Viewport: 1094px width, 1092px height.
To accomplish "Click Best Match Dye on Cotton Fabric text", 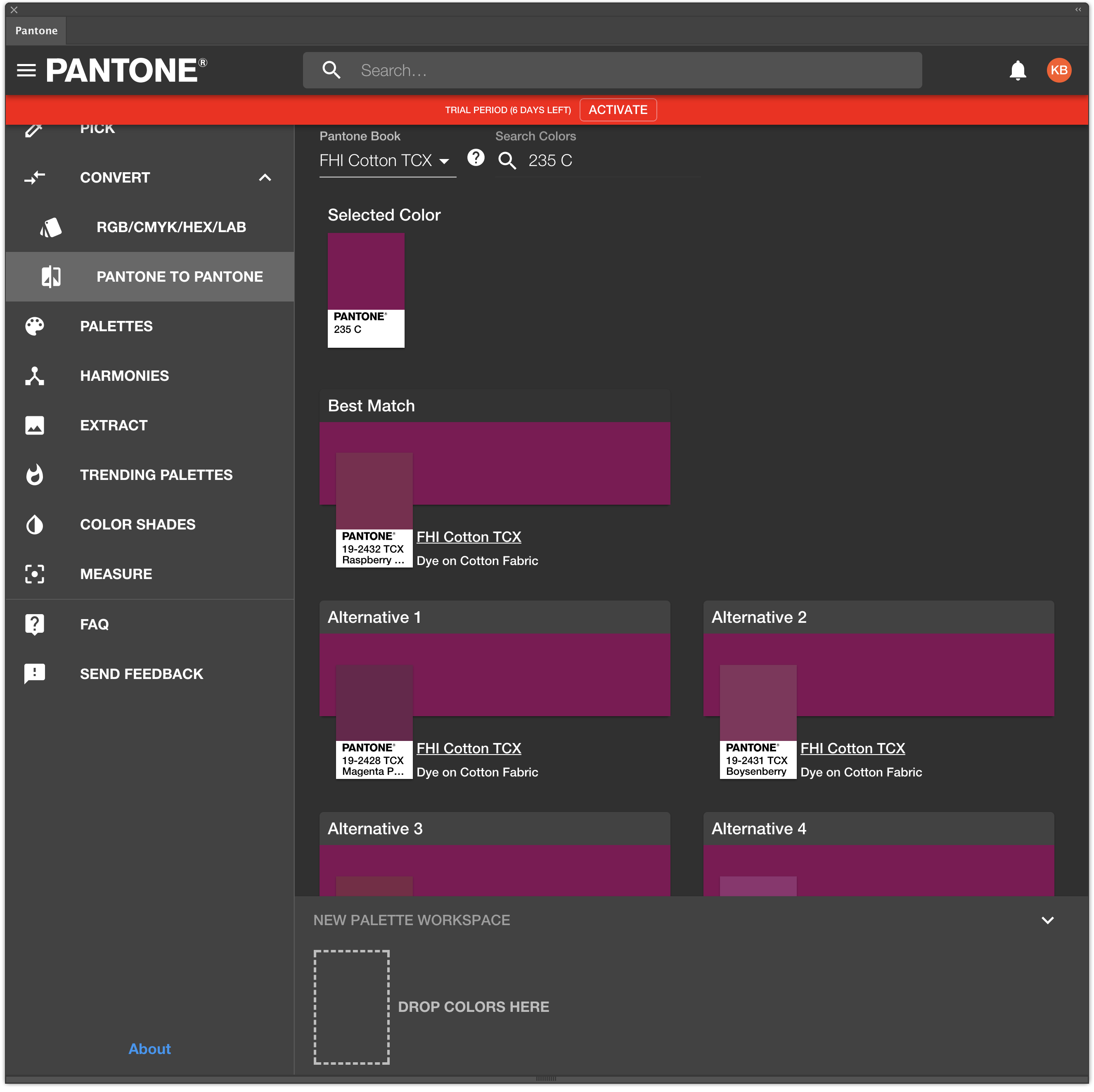I will point(477,561).
